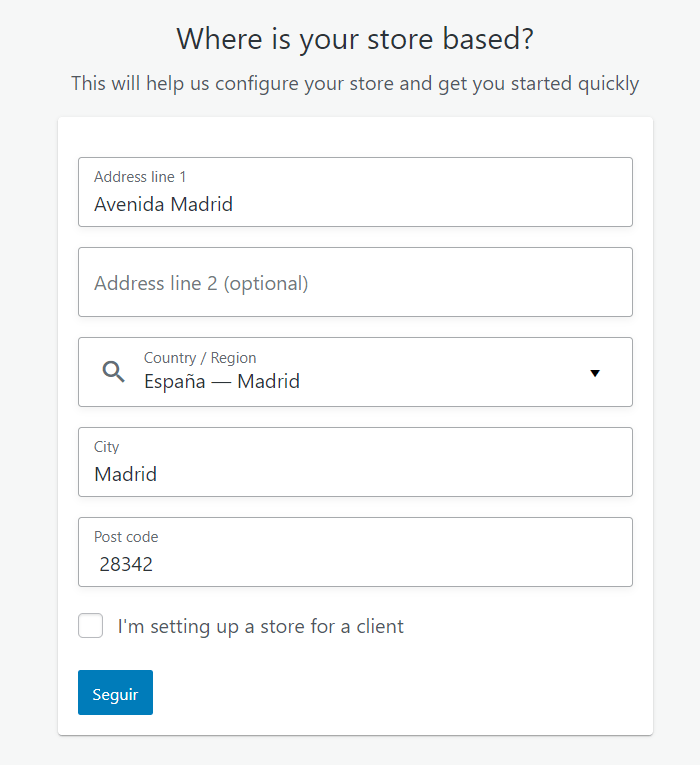Tick the store for a client checkbox

click(x=91, y=626)
